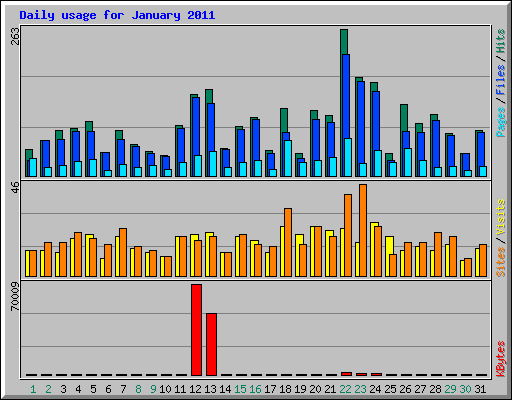Click the red 'KBytes' legend label

[x=500, y=359]
